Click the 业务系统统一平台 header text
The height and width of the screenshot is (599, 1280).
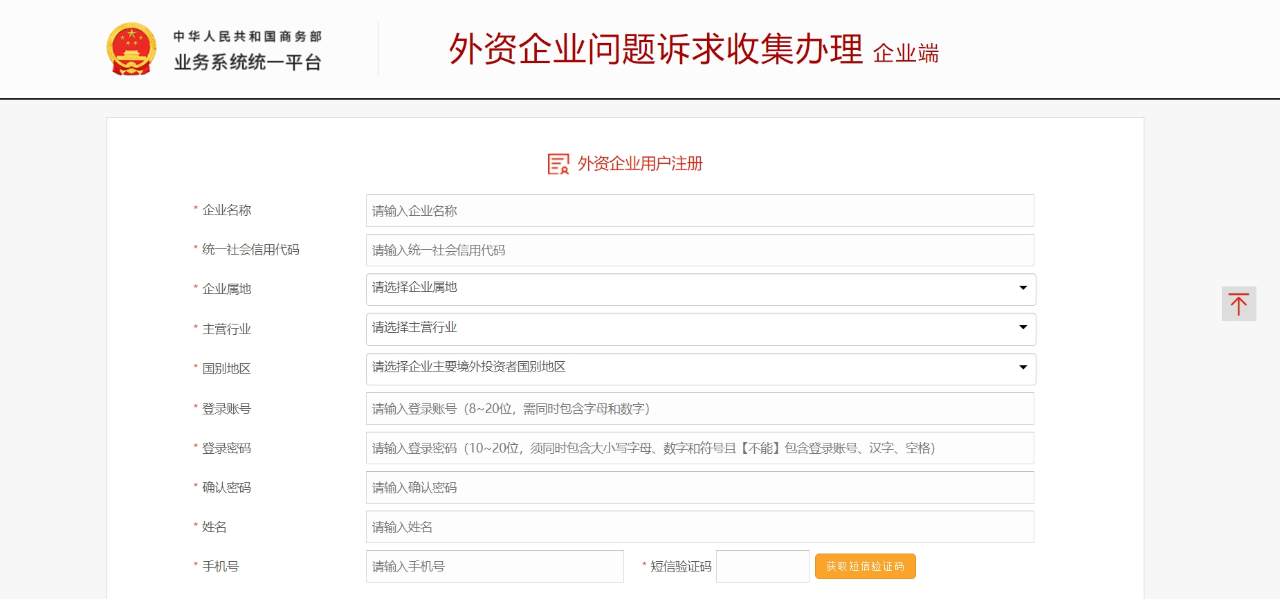click(248, 63)
